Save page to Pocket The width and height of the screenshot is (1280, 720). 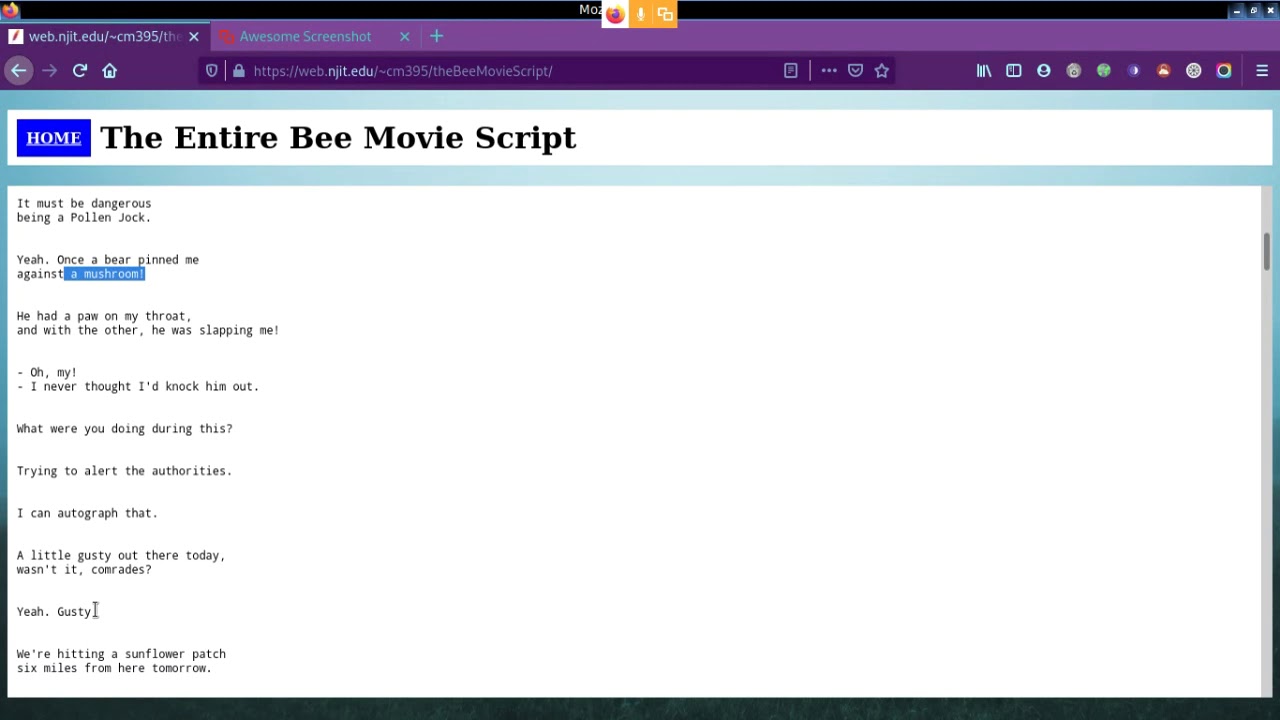tap(856, 71)
